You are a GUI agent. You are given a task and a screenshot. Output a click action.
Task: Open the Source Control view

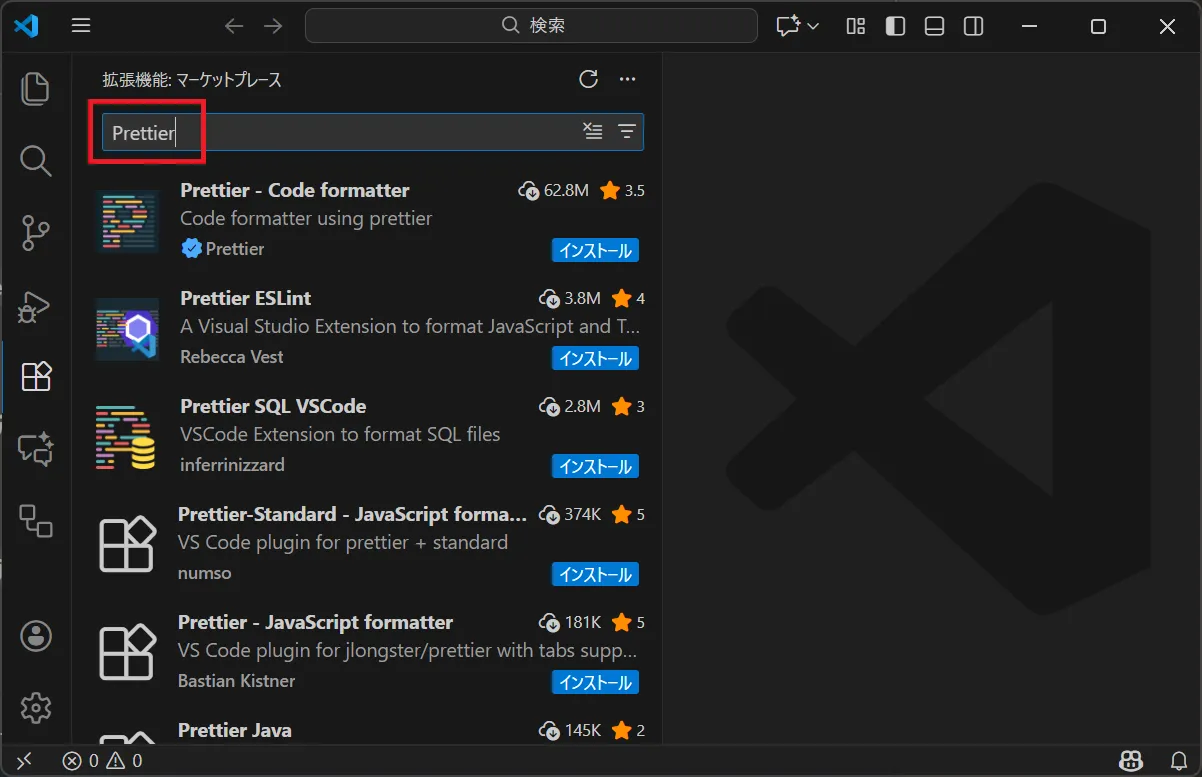(x=36, y=233)
